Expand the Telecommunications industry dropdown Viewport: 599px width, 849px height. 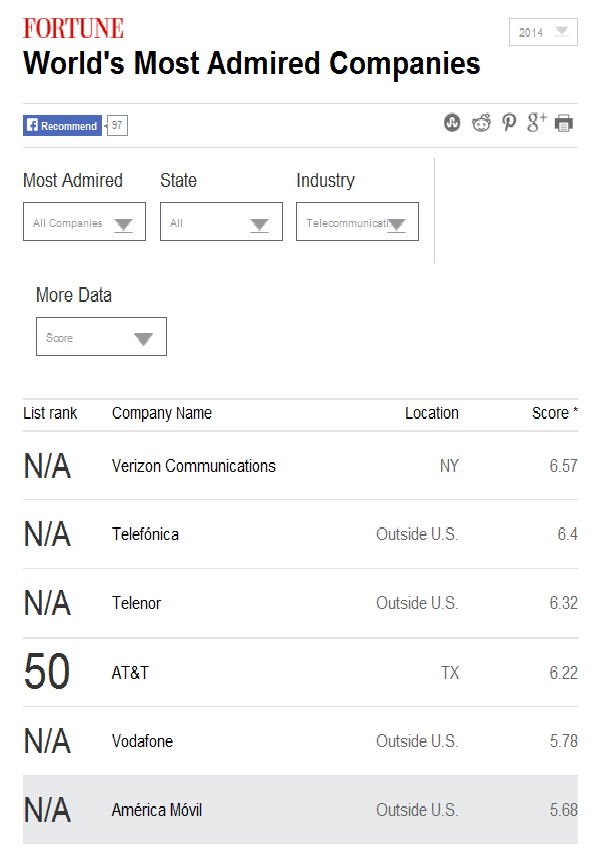[x=357, y=221]
